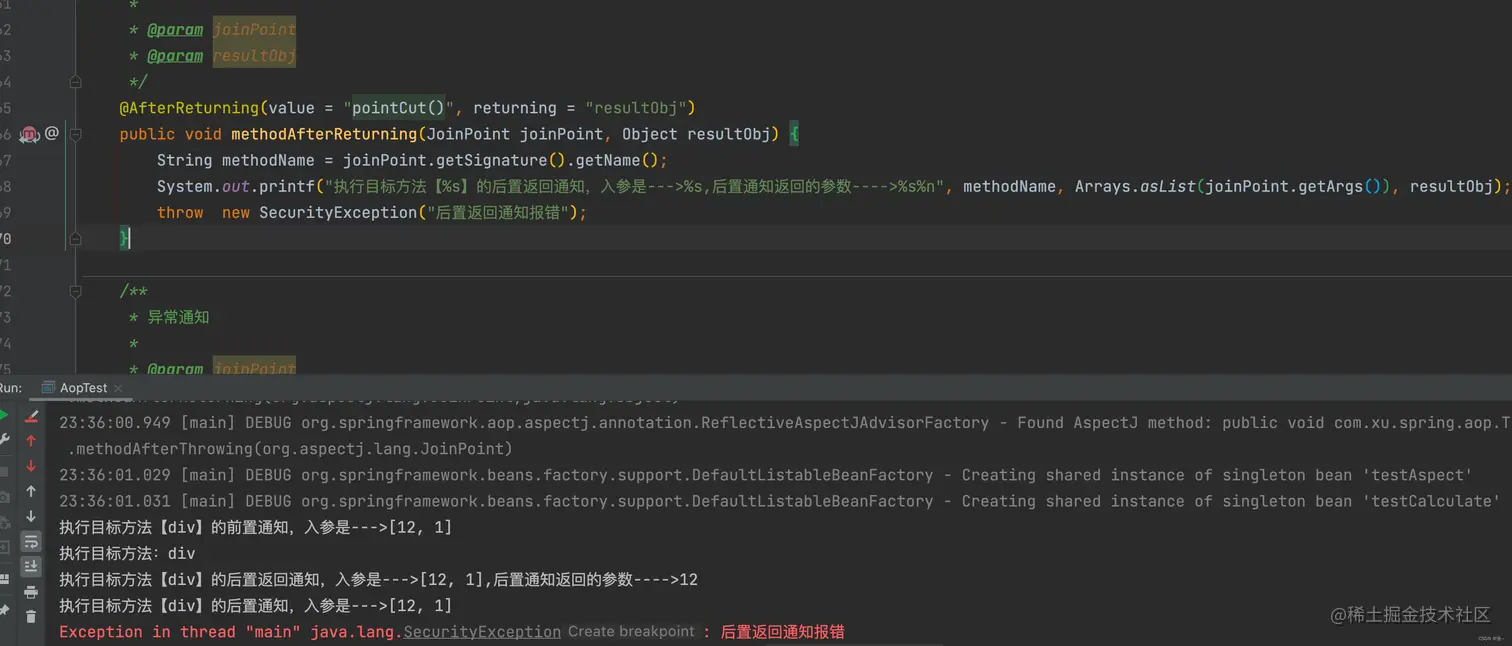Go down the stack trace with gray arrow
Image resolution: width=1512 pixels, height=646 pixels.
[x=31, y=516]
